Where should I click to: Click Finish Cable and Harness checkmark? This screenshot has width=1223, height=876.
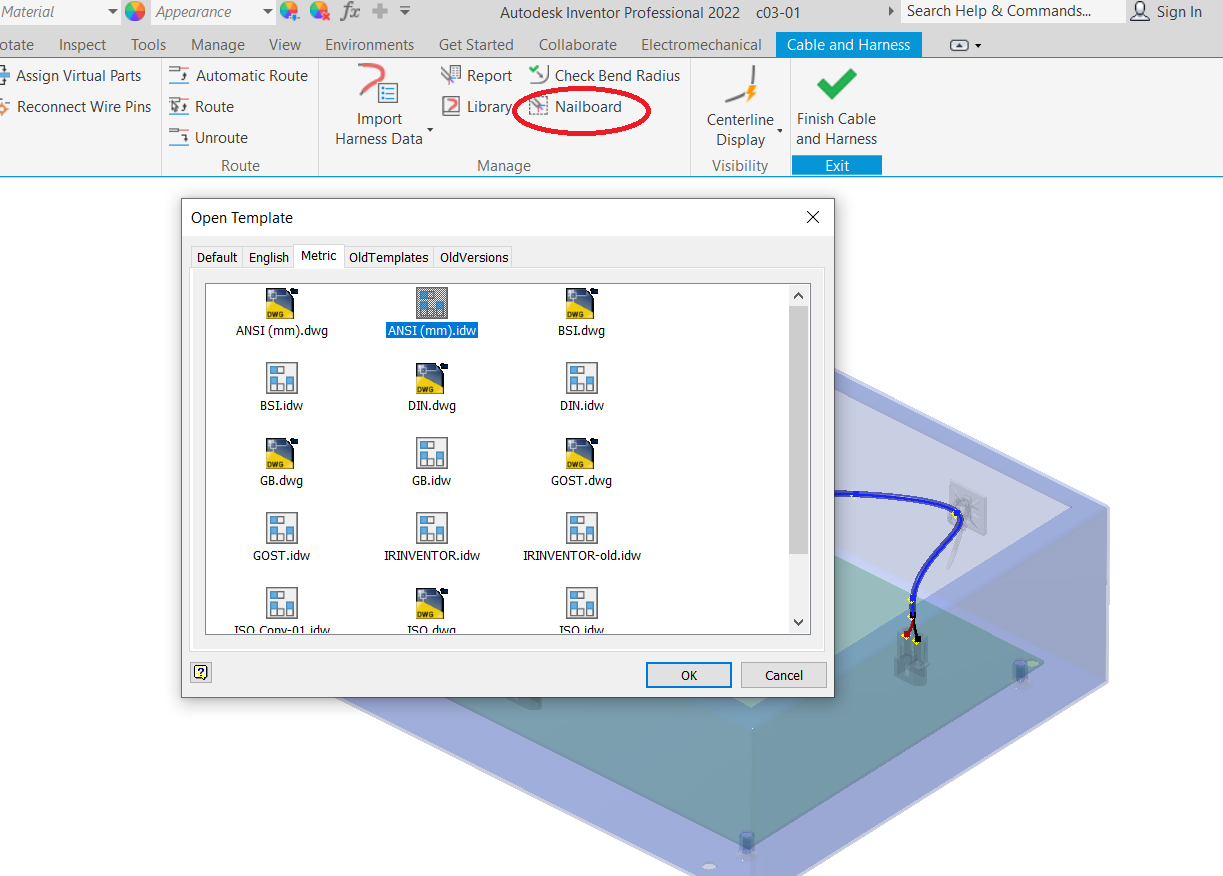(x=836, y=83)
